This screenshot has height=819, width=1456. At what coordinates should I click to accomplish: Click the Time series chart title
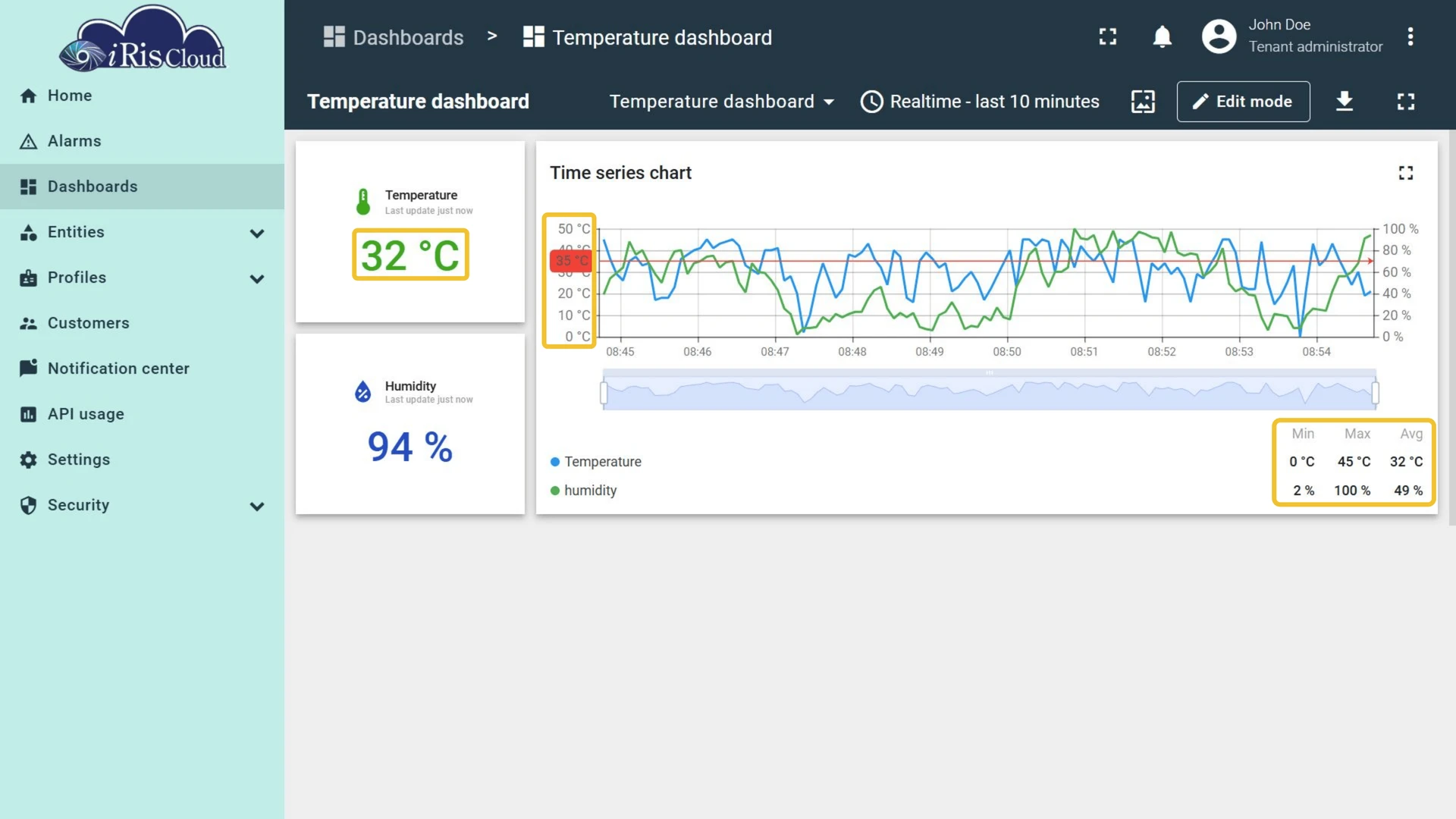[x=620, y=173]
